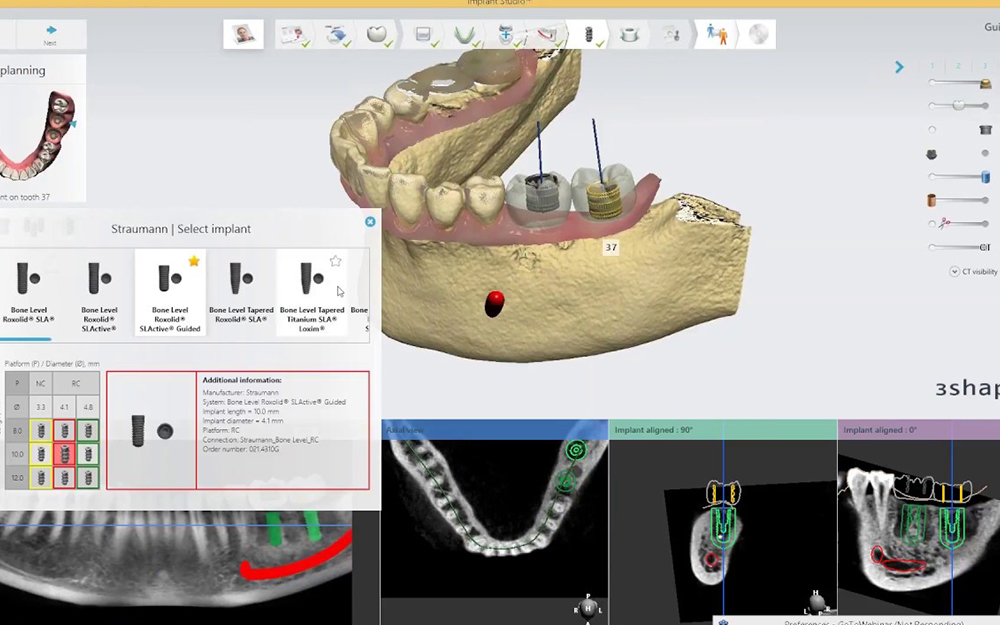Open the order form workflow step
This screenshot has width=1000, height=625.
[x=293, y=34]
